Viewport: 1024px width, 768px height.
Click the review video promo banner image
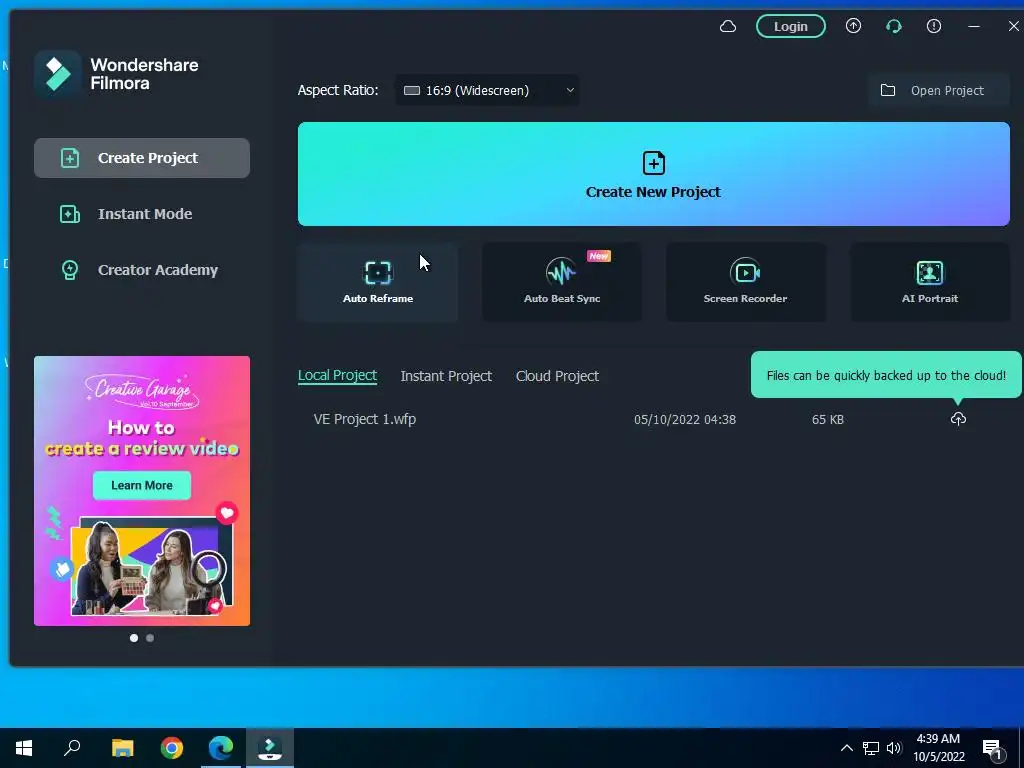click(142, 490)
